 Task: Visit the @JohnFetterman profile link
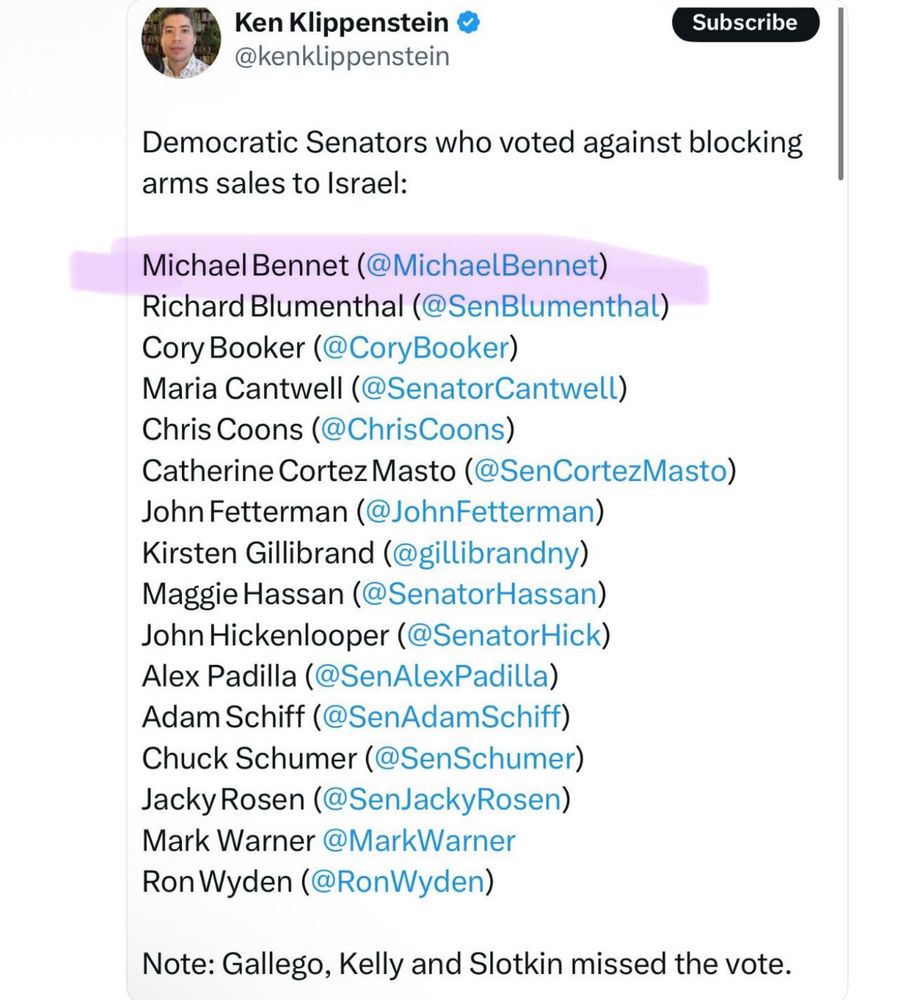pos(481,511)
